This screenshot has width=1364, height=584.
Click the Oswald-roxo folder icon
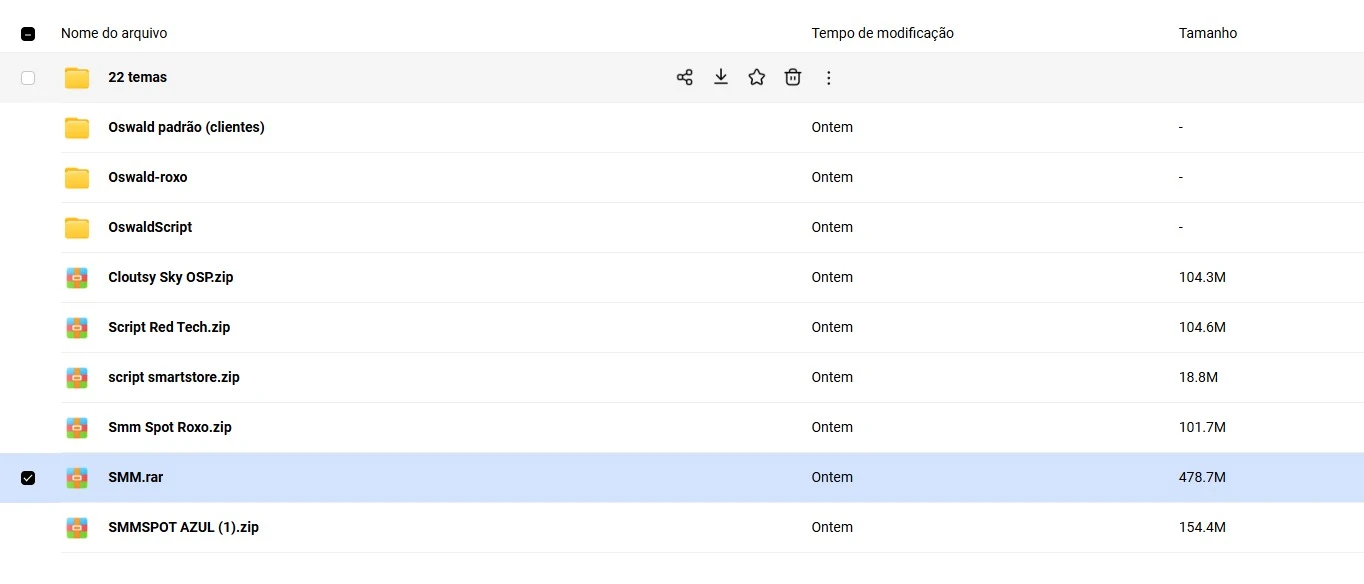[77, 178]
